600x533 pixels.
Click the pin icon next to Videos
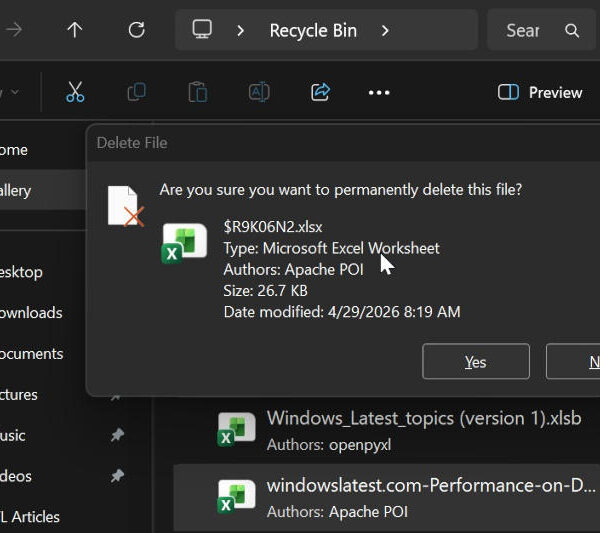(117, 476)
